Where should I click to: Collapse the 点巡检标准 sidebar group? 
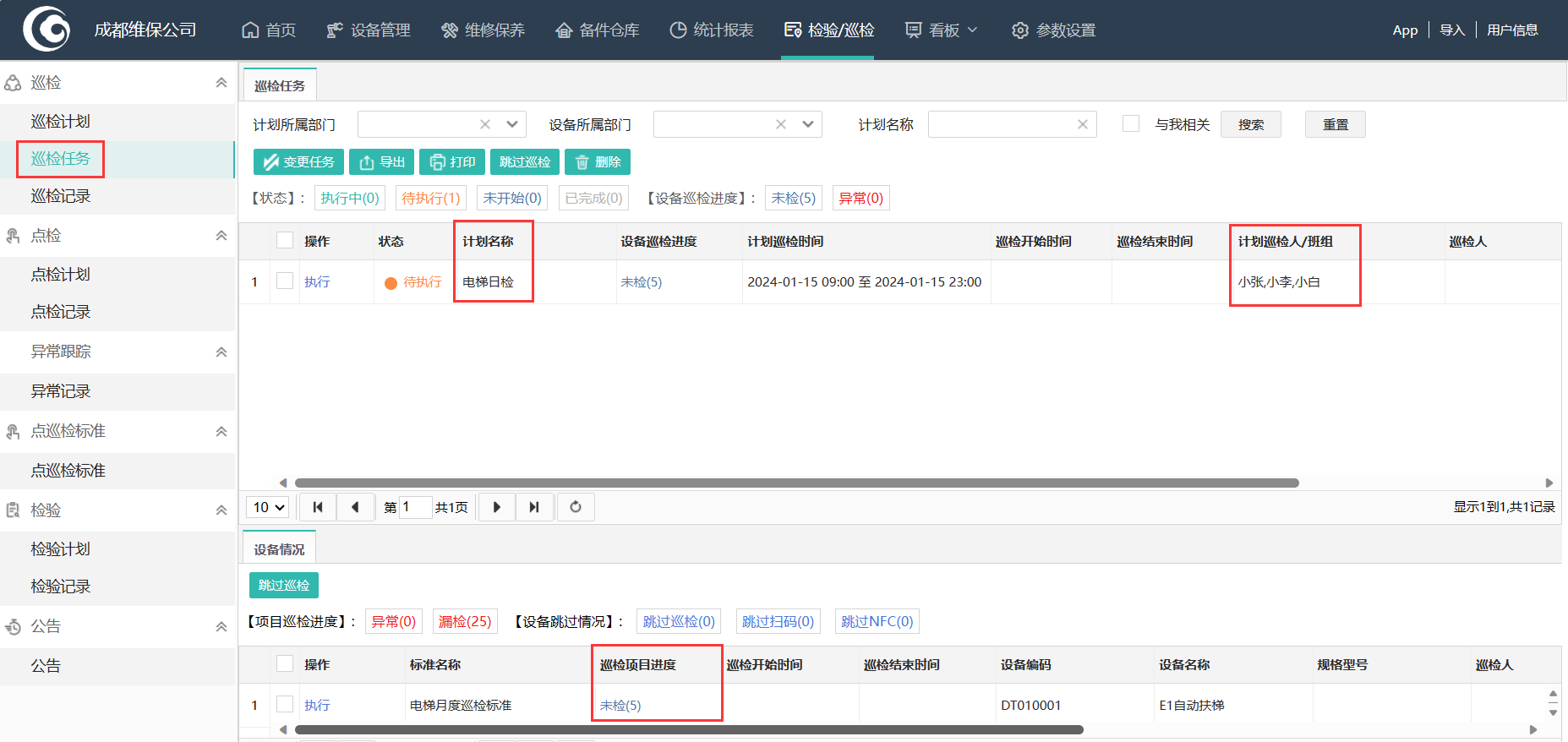point(221,432)
